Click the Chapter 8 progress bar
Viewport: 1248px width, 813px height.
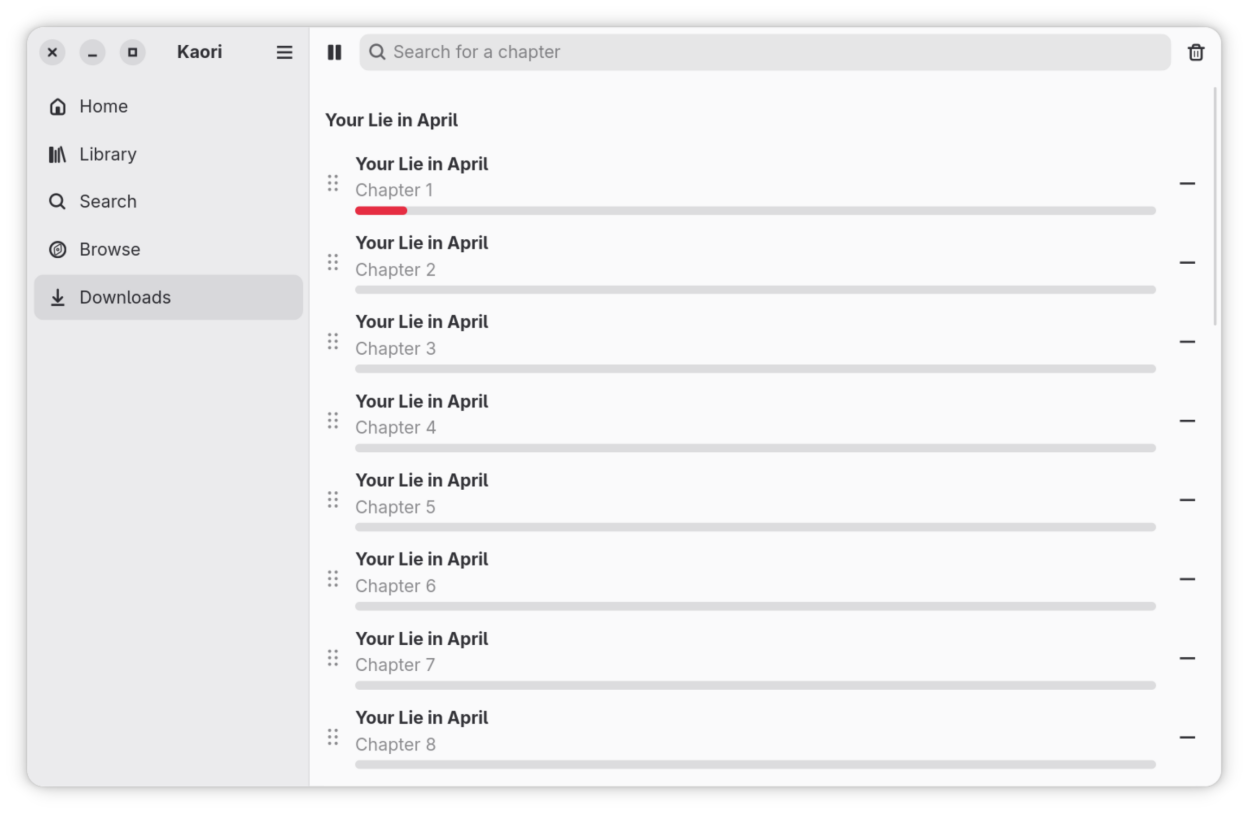point(755,765)
